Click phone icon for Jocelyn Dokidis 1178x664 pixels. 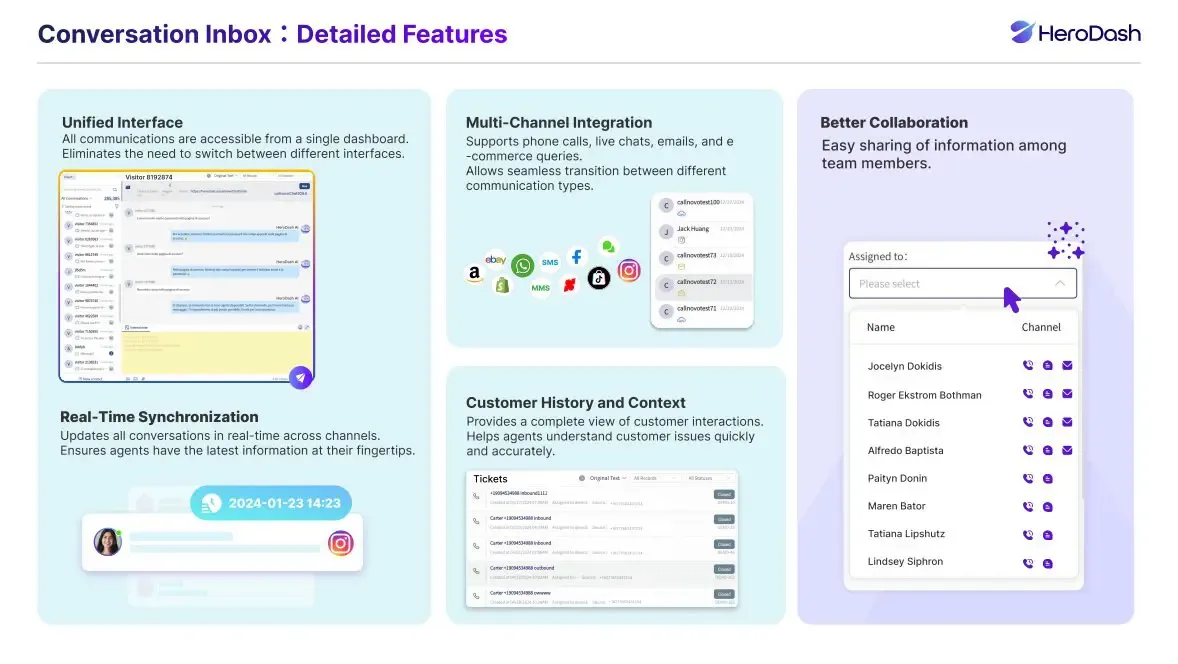point(1028,366)
